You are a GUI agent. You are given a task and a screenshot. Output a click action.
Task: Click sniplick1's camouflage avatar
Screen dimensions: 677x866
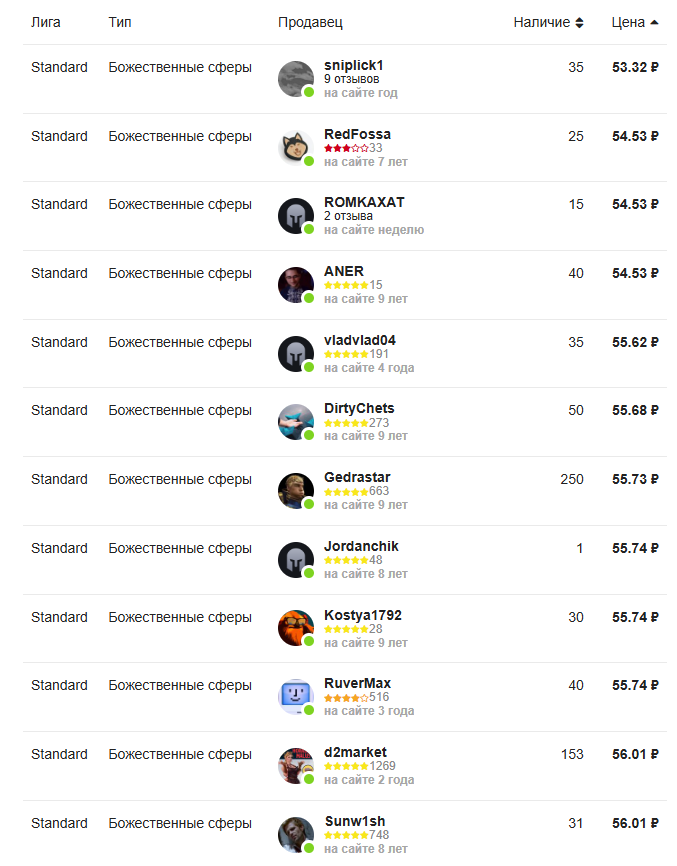[x=296, y=79]
